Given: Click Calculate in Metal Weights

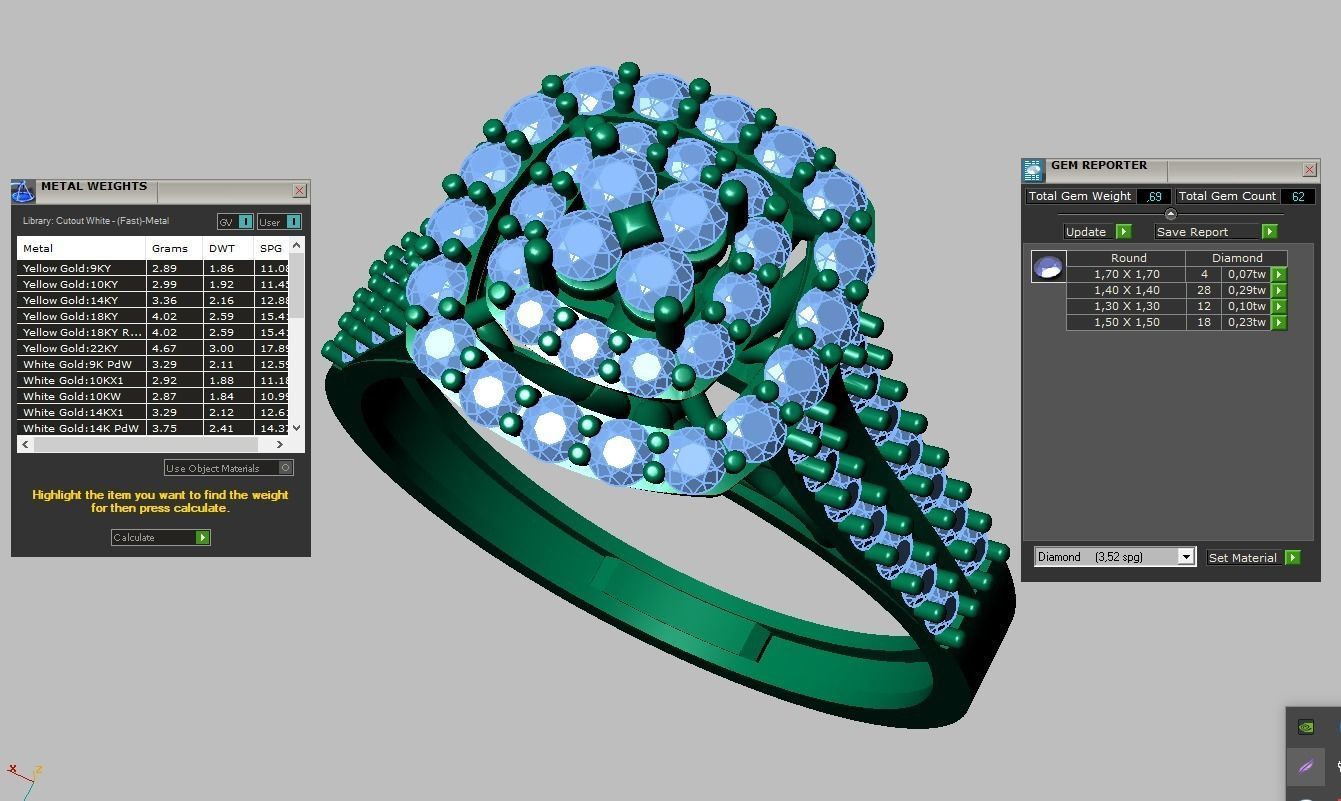Looking at the screenshot, I should (x=160, y=538).
